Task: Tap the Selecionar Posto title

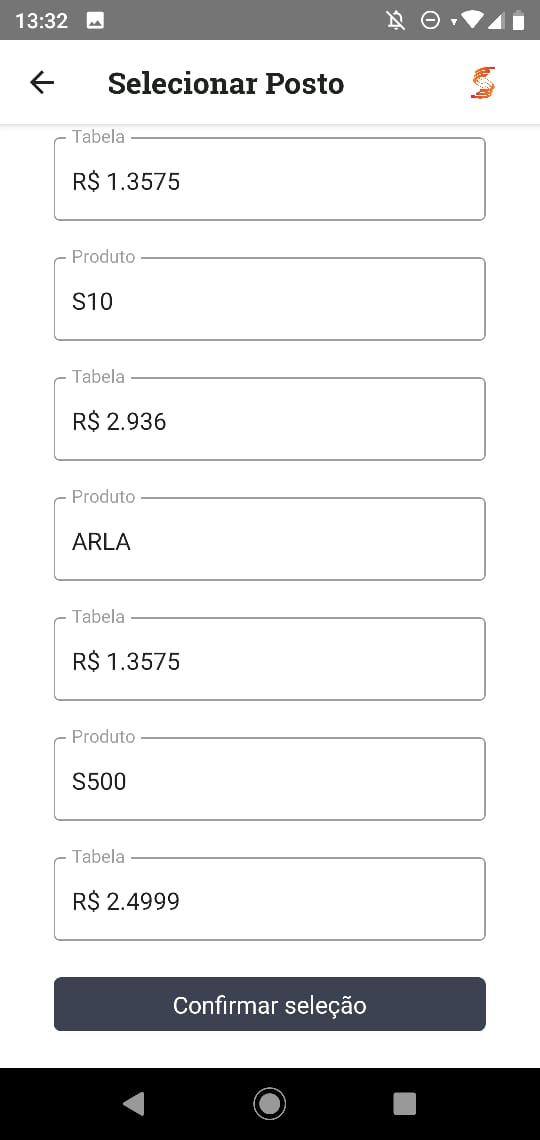Action: tap(226, 84)
